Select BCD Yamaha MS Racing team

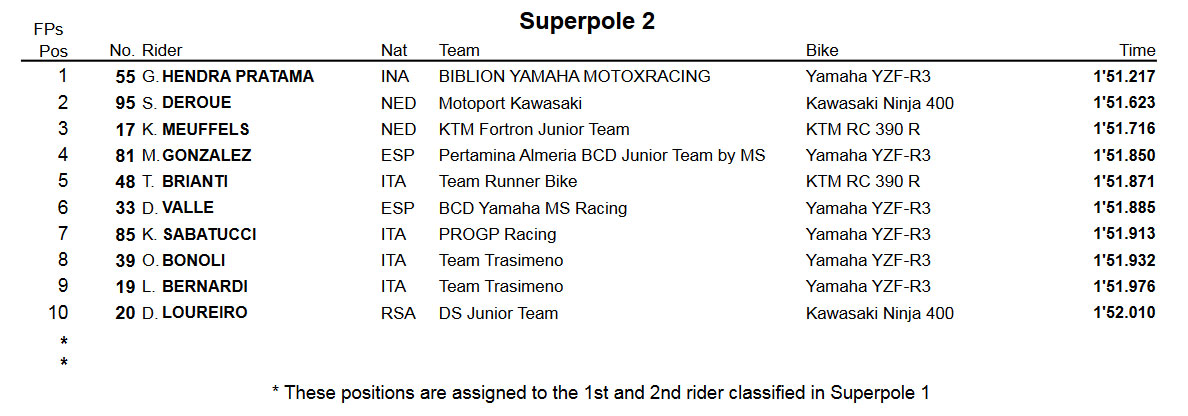pos(533,208)
